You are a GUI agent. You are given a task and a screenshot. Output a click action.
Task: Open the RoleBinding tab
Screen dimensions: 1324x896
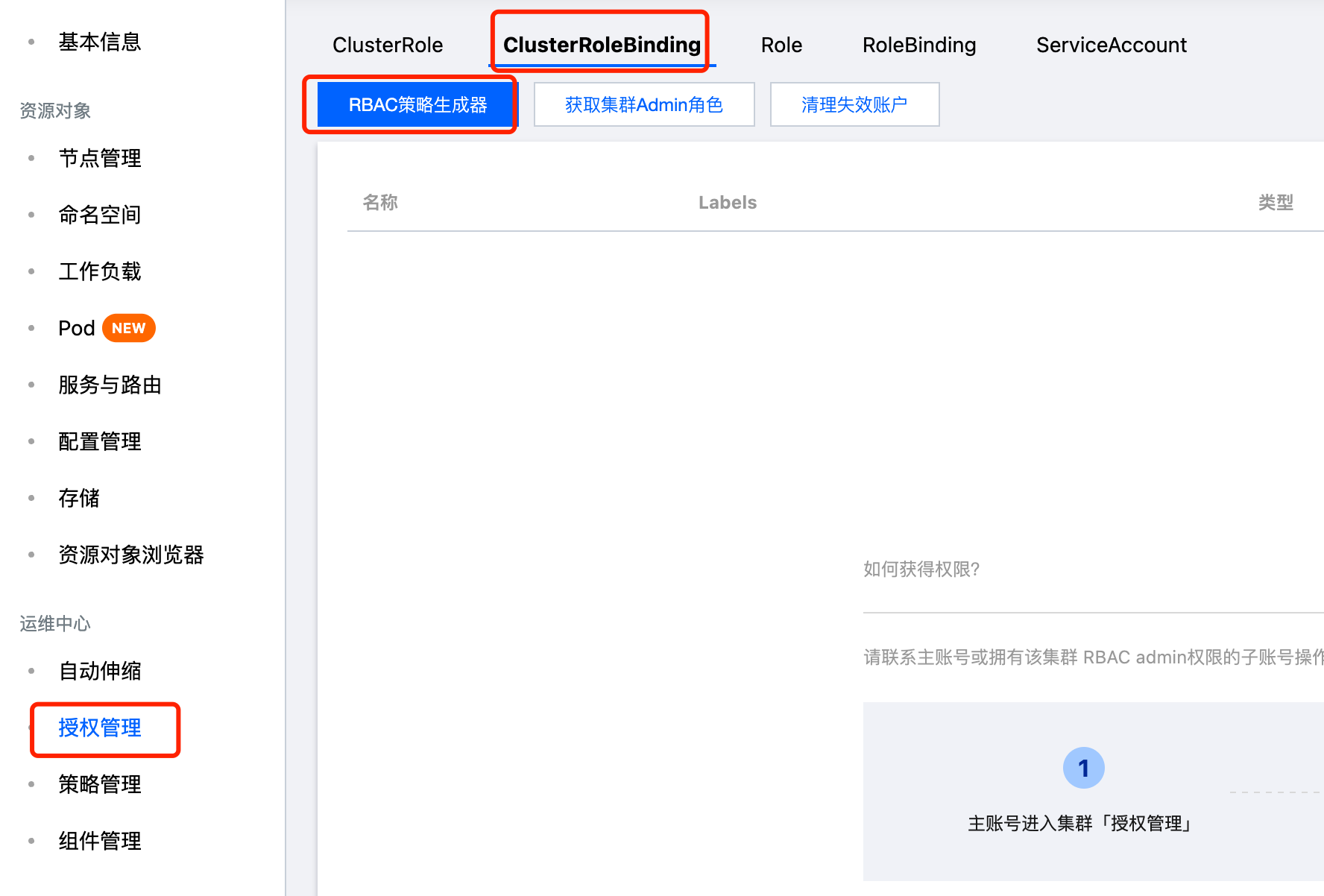click(918, 45)
